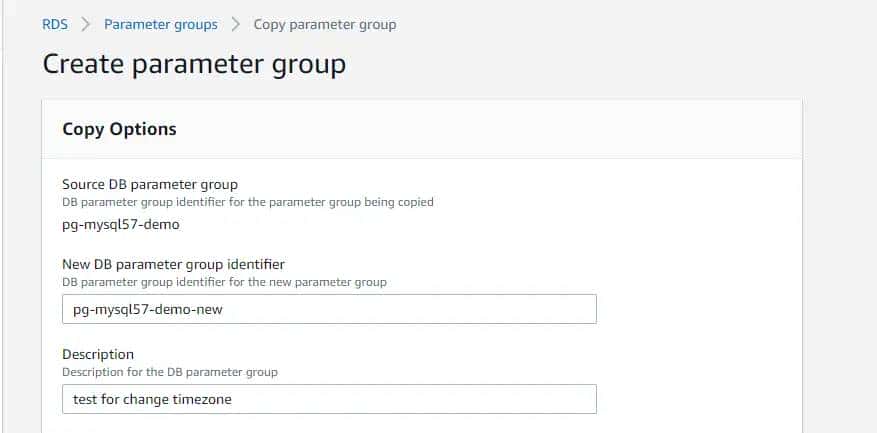This screenshot has width=877, height=433.
Task: Click chevron separator after RDS breadcrumb
Action: point(86,24)
